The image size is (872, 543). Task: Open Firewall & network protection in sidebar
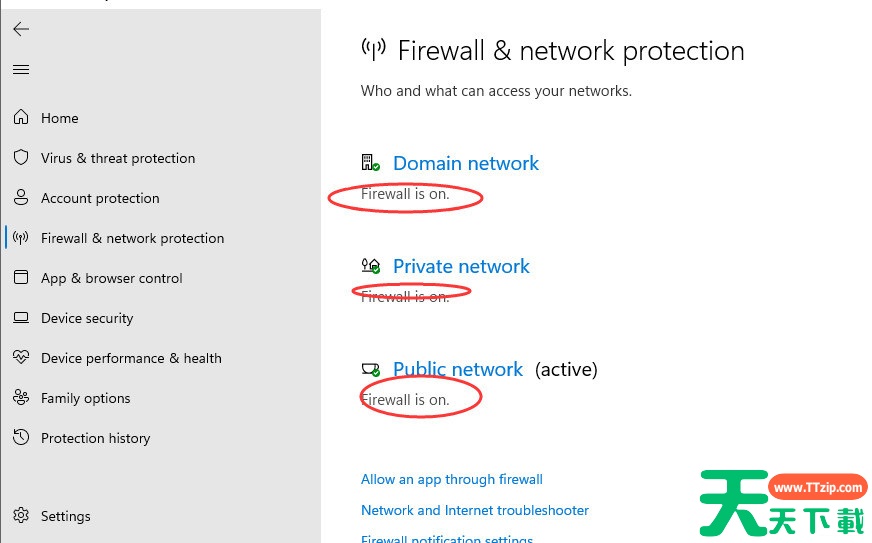[132, 238]
